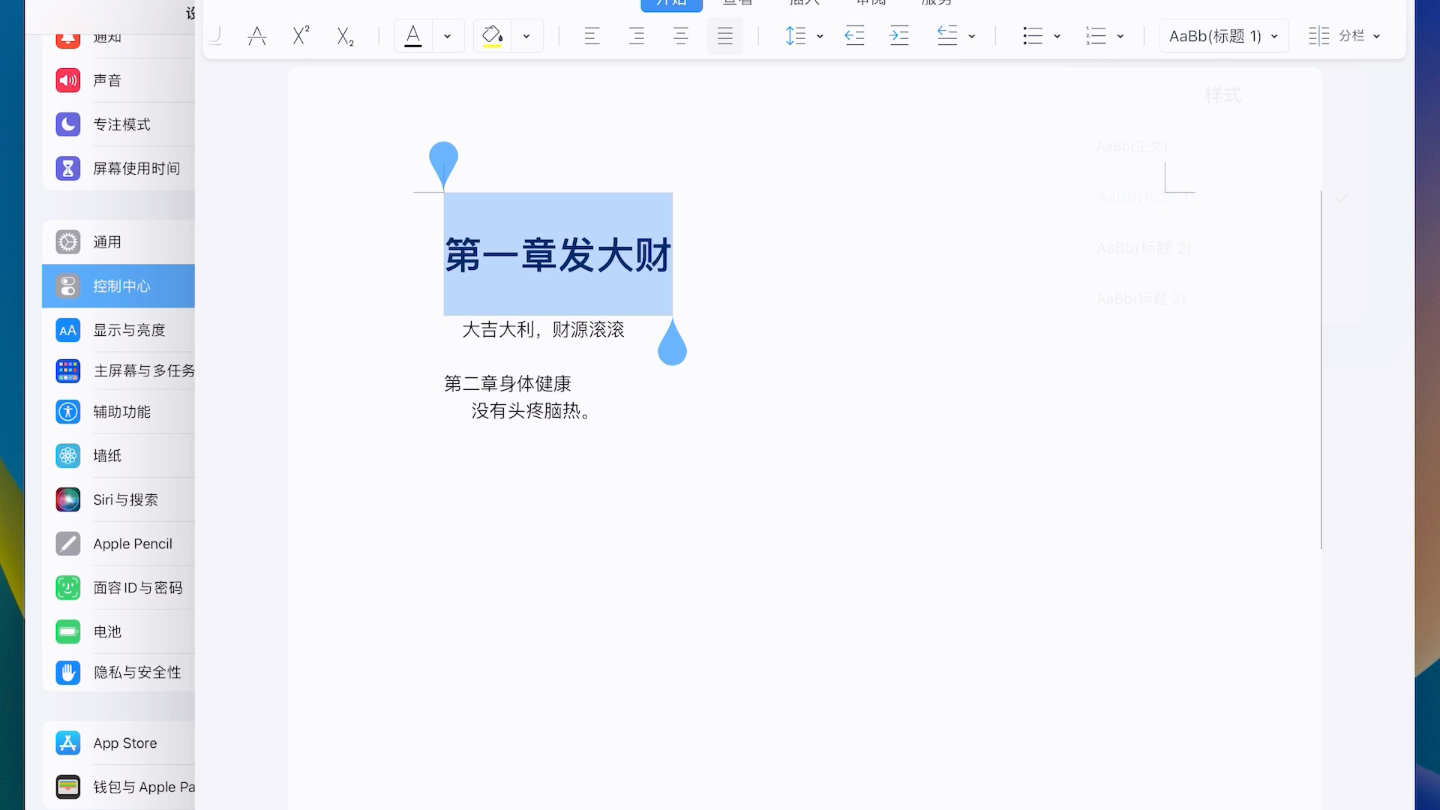Click the Siri与搜索 icon
The height and width of the screenshot is (810, 1440).
pos(68,499)
